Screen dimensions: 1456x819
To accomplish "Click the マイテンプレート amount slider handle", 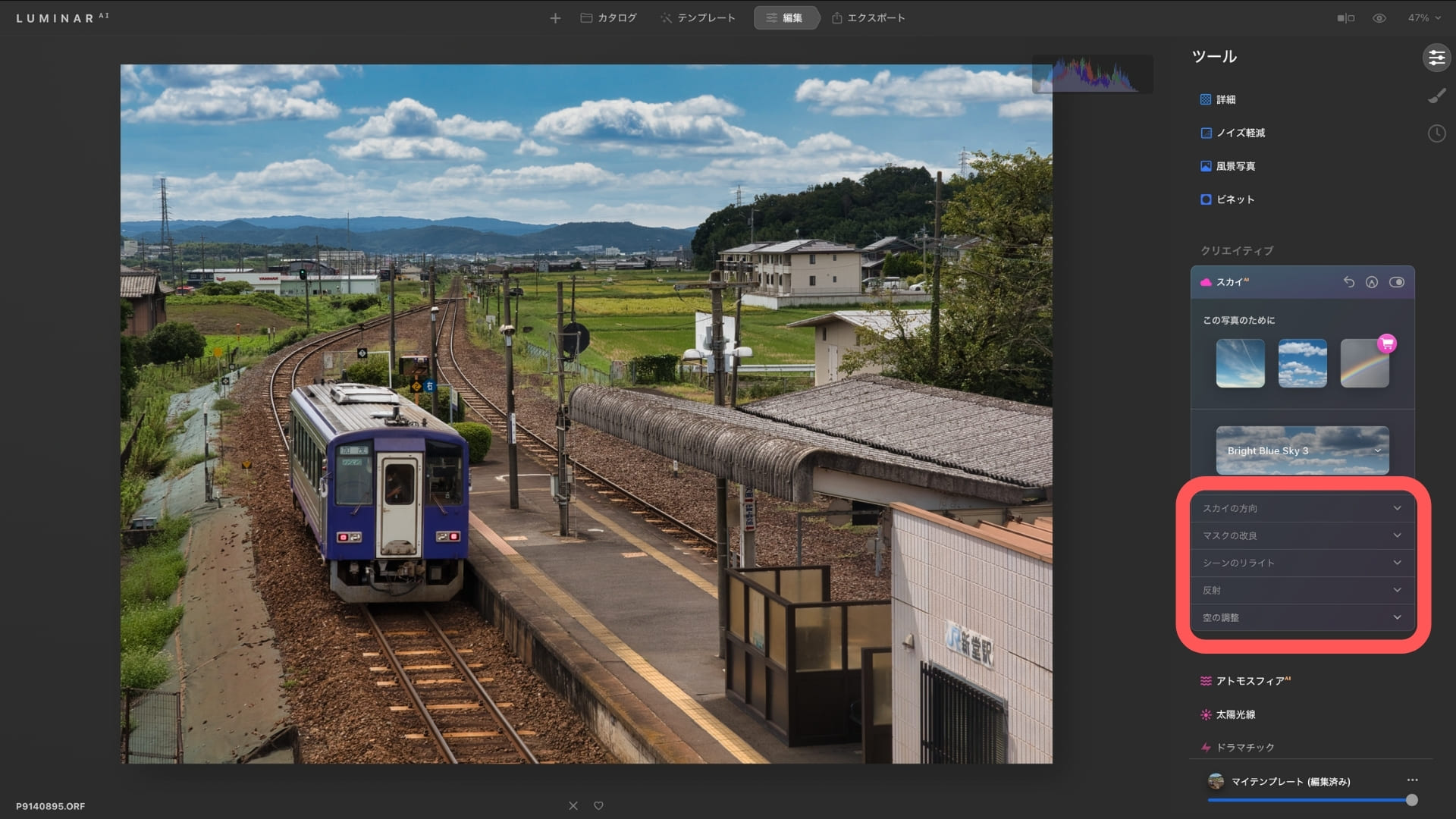I will coord(1411,800).
